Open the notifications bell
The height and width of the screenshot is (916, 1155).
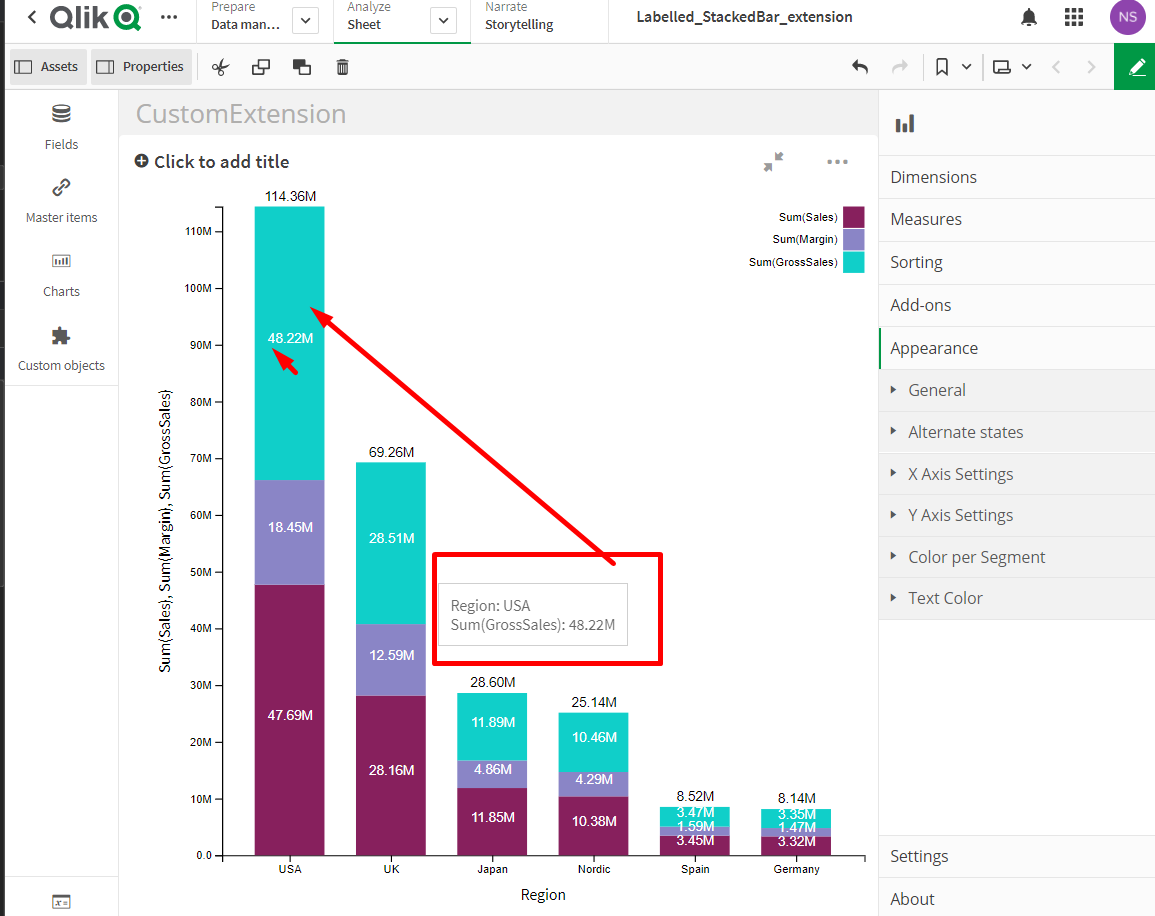[x=1029, y=17]
